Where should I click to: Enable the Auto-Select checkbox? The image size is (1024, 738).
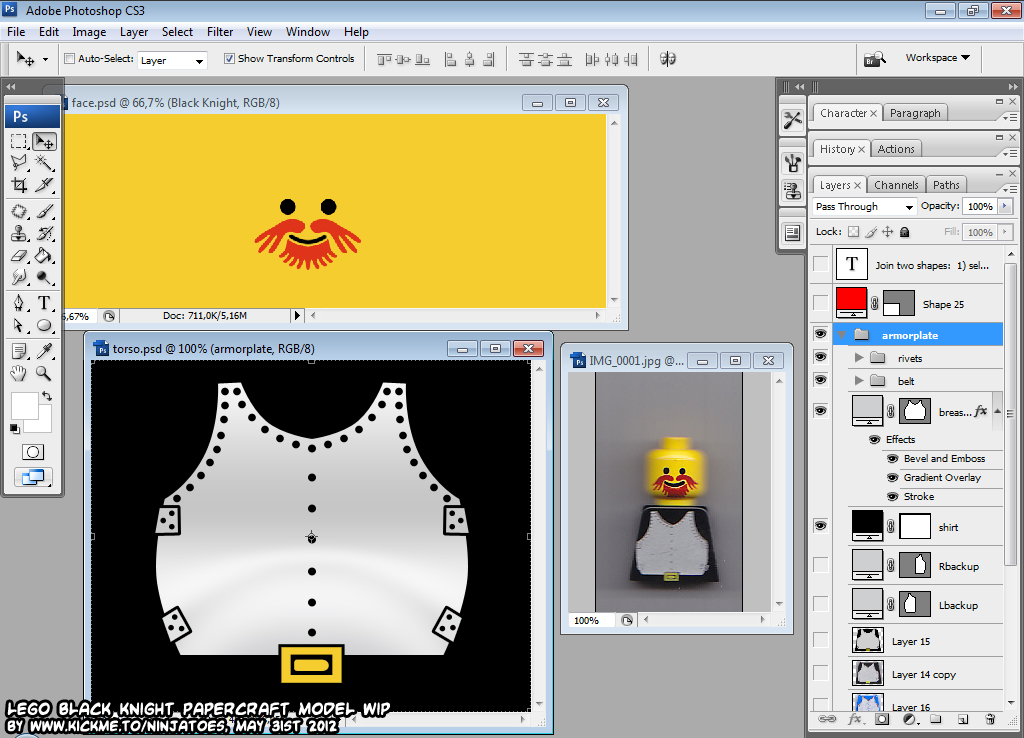[x=69, y=59]
